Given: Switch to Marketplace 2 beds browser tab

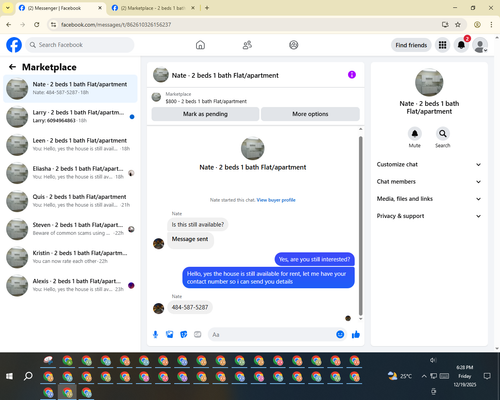Looking at the screenshot, I should tap(153, 8).
